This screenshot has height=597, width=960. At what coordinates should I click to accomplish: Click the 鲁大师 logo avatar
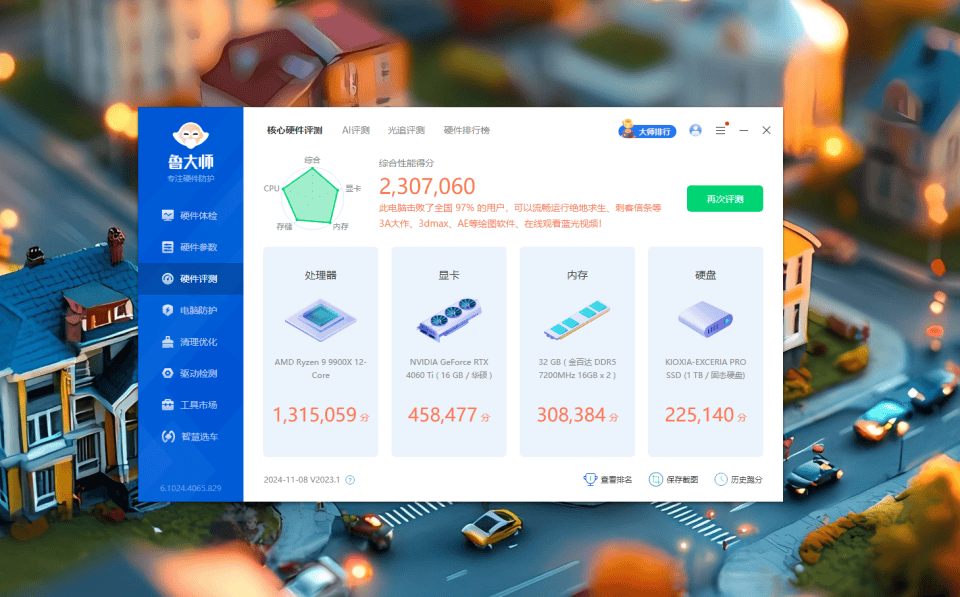[190, 135]
